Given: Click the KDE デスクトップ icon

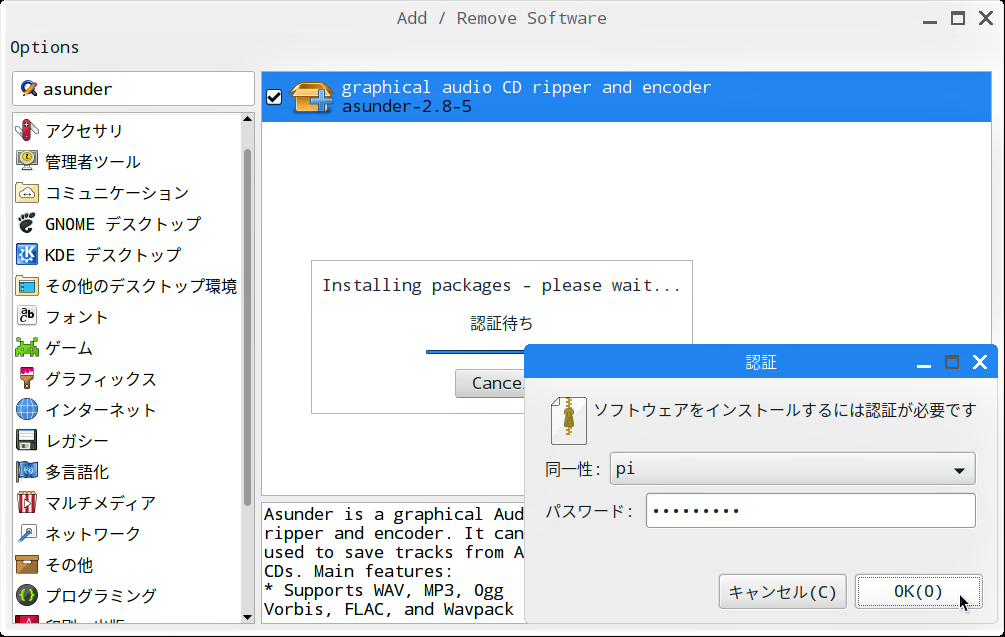Looking at the screenshot, I should coord(27,254).
